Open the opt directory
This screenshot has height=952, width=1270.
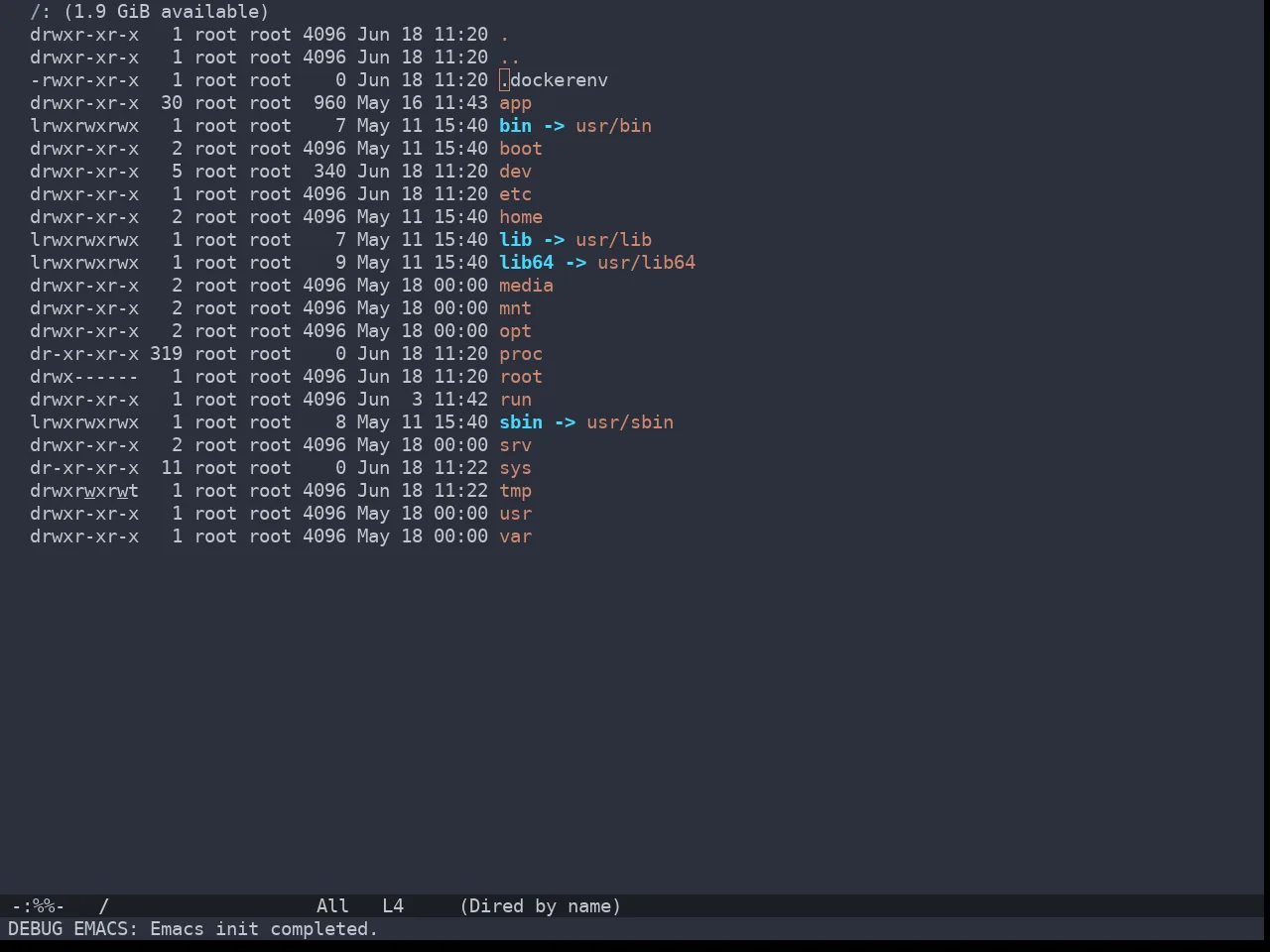point(515,331)
